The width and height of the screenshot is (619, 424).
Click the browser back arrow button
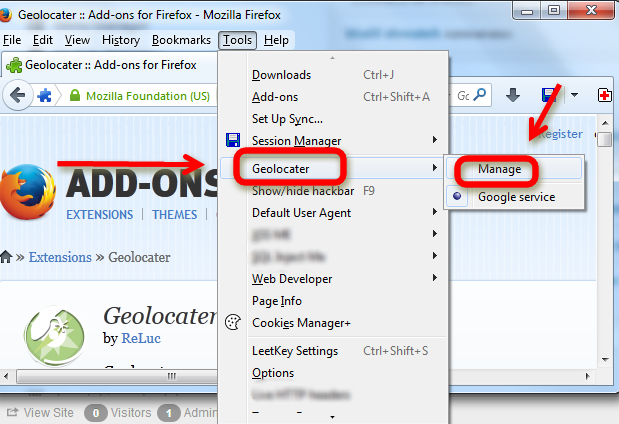(18, 97)
